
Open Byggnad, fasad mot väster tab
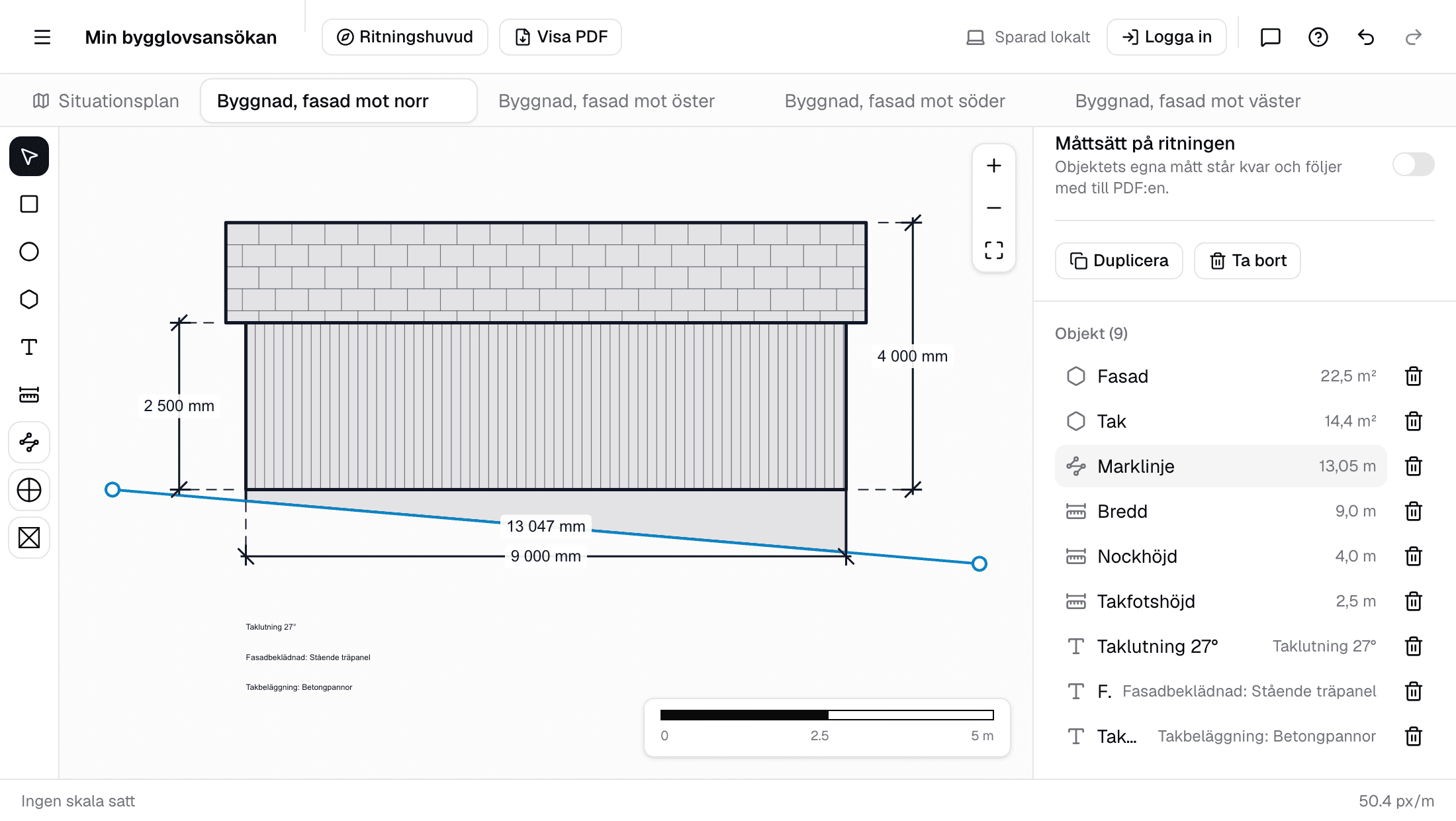pos(1188,101)
